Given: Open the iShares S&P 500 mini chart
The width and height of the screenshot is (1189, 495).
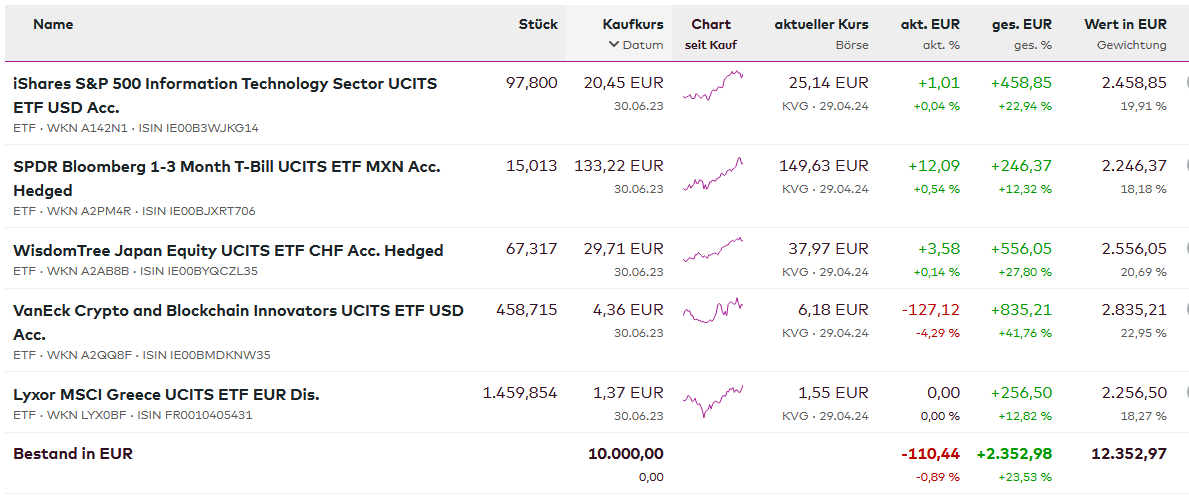Looking at the screenshot, I should [713, 87].
